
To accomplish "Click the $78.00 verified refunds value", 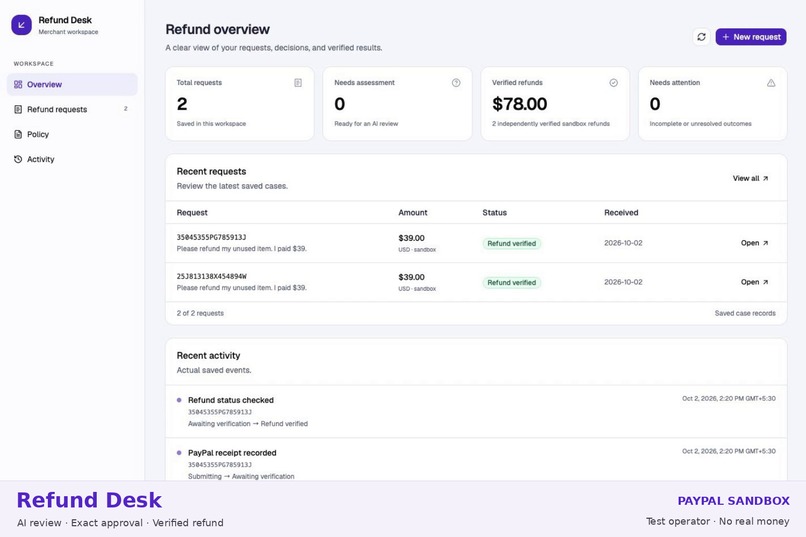I will coord(520,104).
